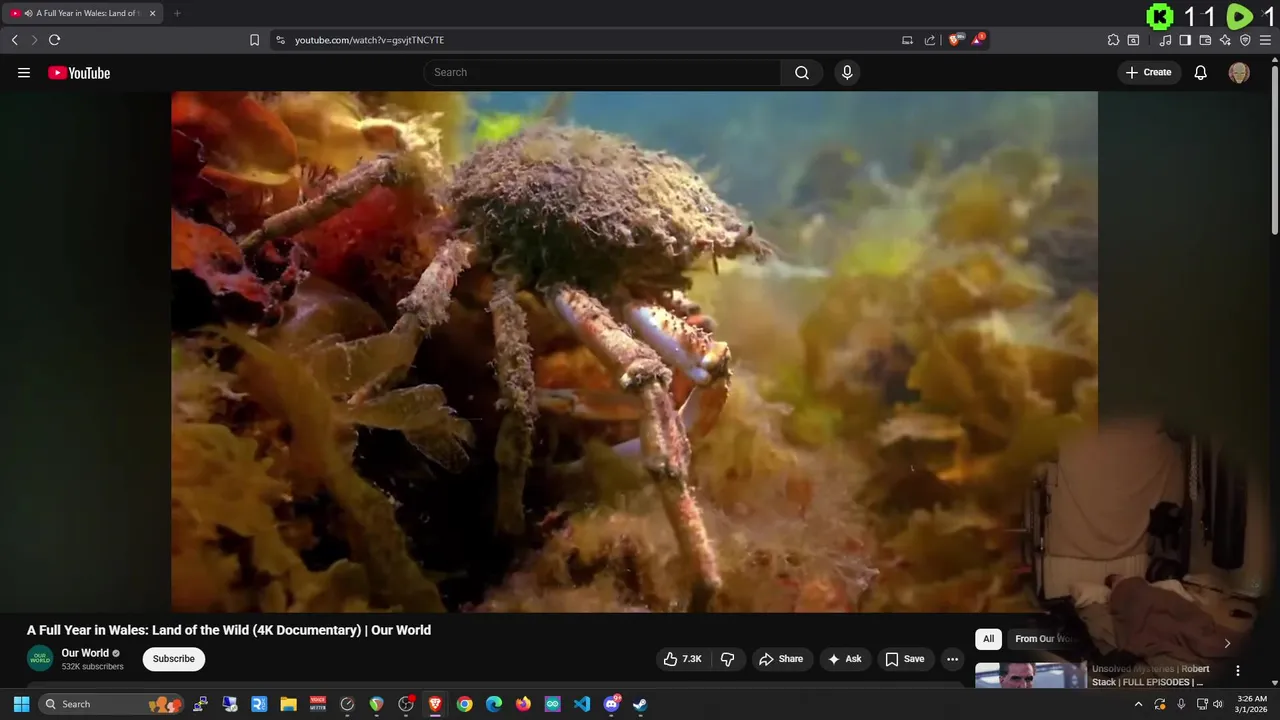Open the Our World channel name link
The image size is (1280, 720).
pyautogui.click(x=85, y=653)
